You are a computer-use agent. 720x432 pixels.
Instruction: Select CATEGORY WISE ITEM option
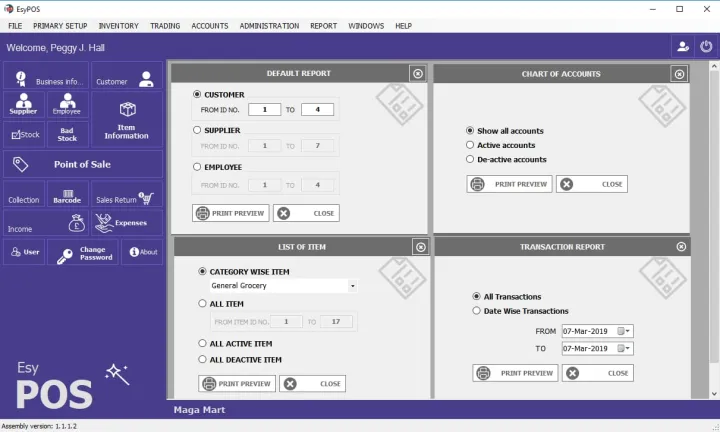pos(202,271)
